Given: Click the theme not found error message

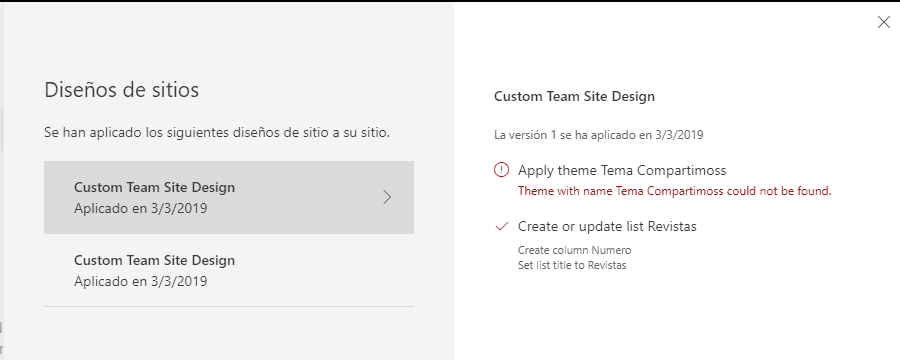Looking at the screenshot, I should [x=674, y=191].
